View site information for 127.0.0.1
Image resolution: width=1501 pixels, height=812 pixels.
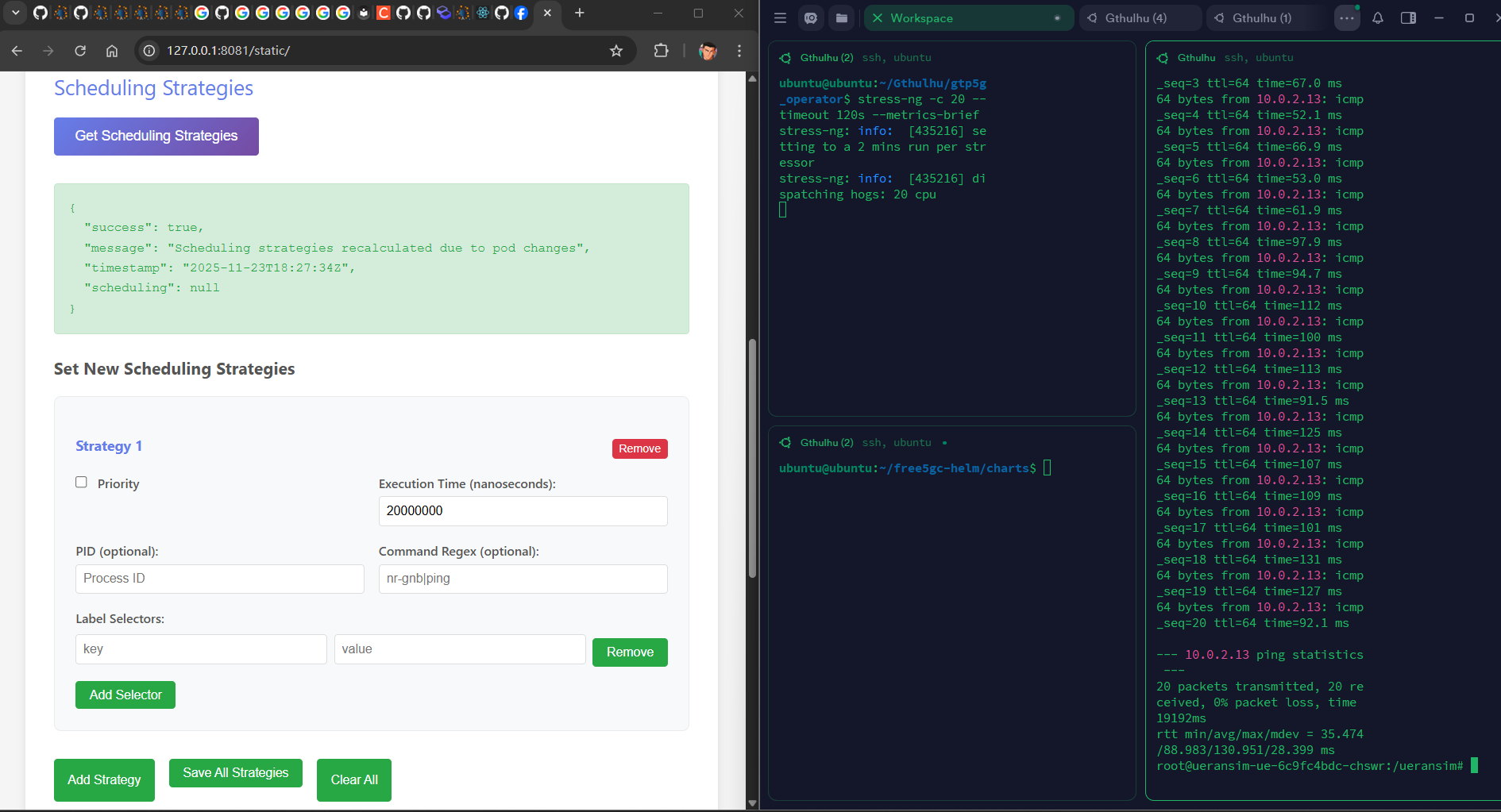coord(149,51)
